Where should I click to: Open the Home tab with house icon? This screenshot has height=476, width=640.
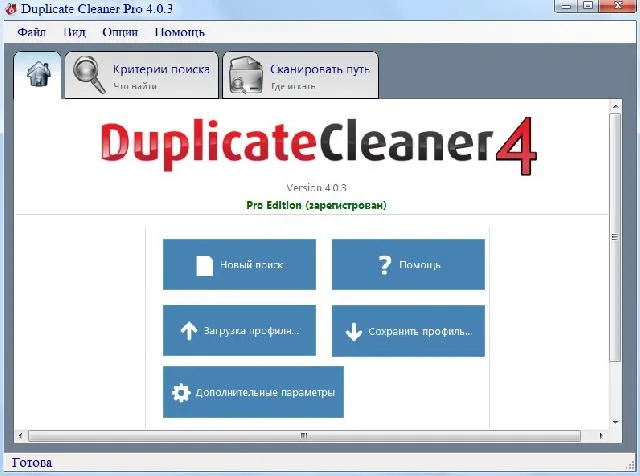38,75
